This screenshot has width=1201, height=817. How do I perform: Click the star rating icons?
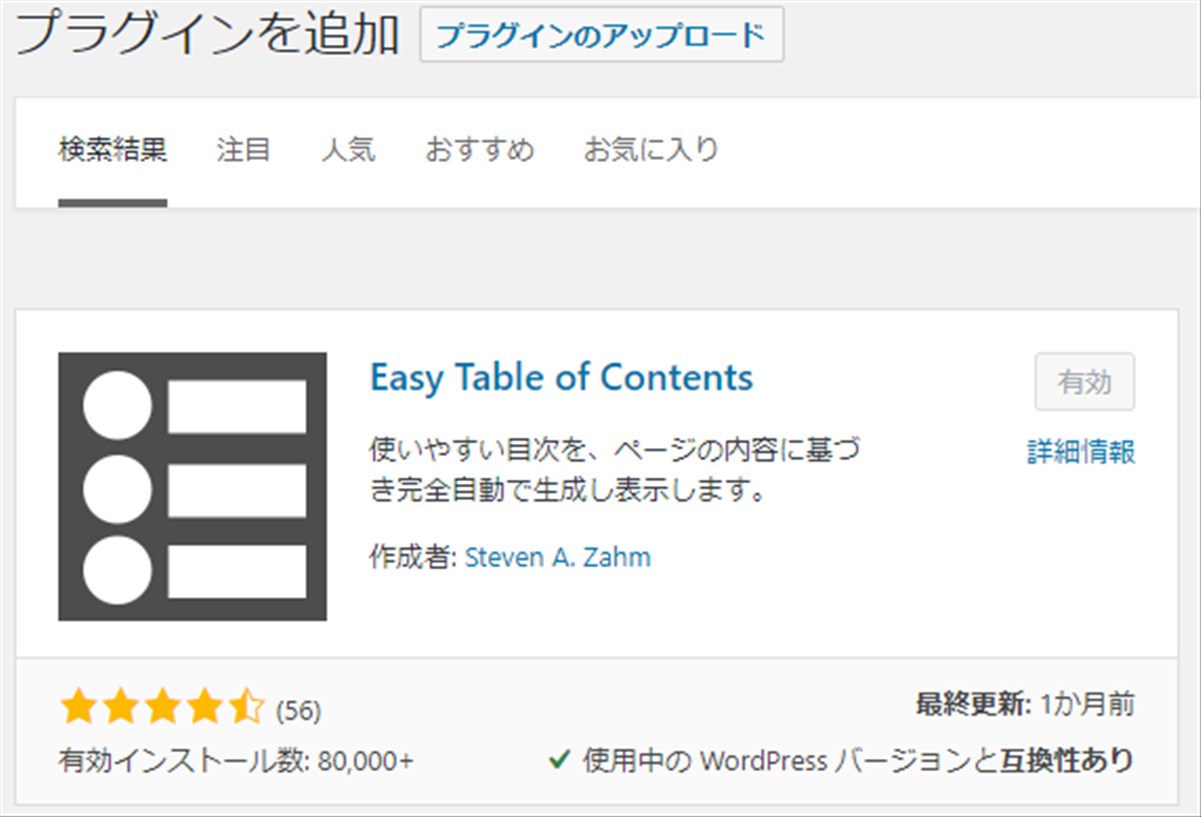click(x=161, y=708)
